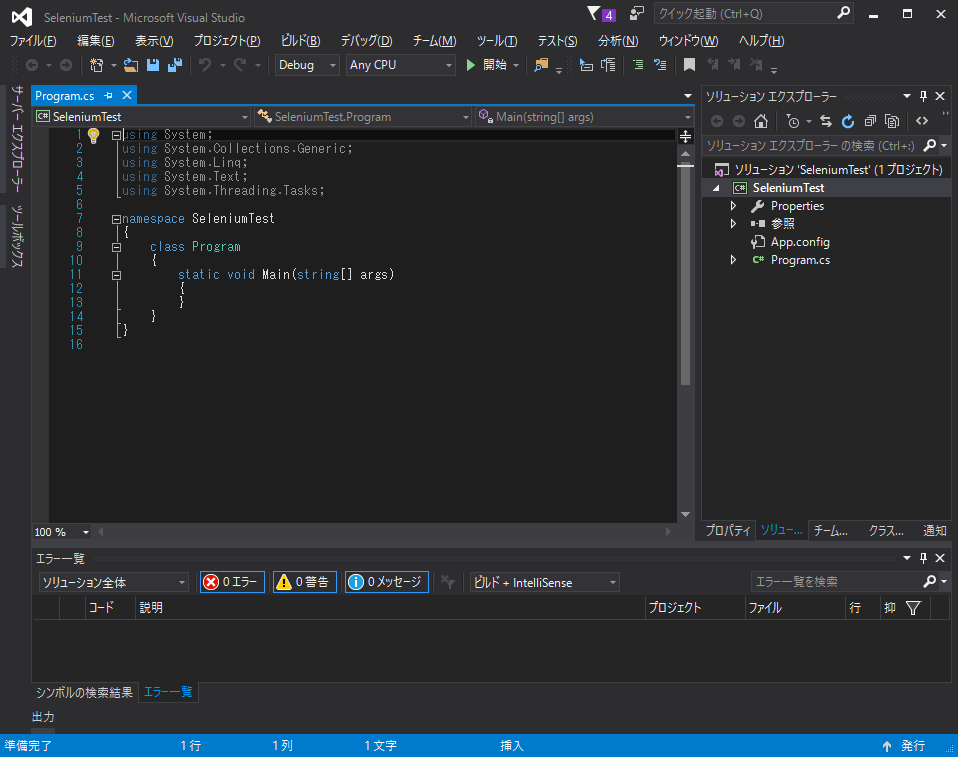
Task: Toggle the 0 errors filter button
Action: [x=232, y=582]
